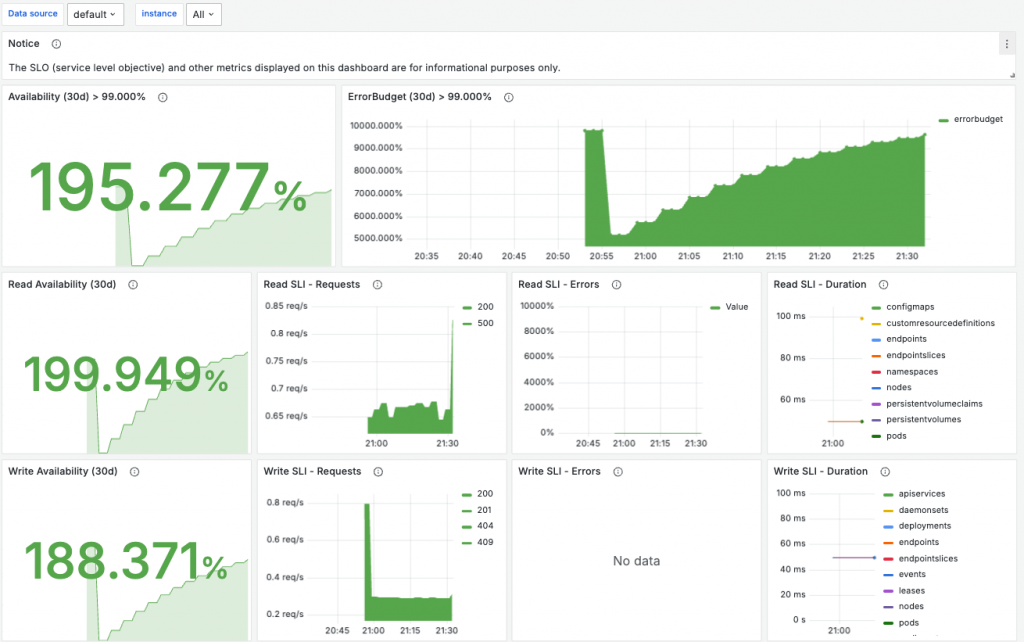Show info icon for Read SLI - Requests
Screen dimensions: 1024x642
tap(377, 285)
